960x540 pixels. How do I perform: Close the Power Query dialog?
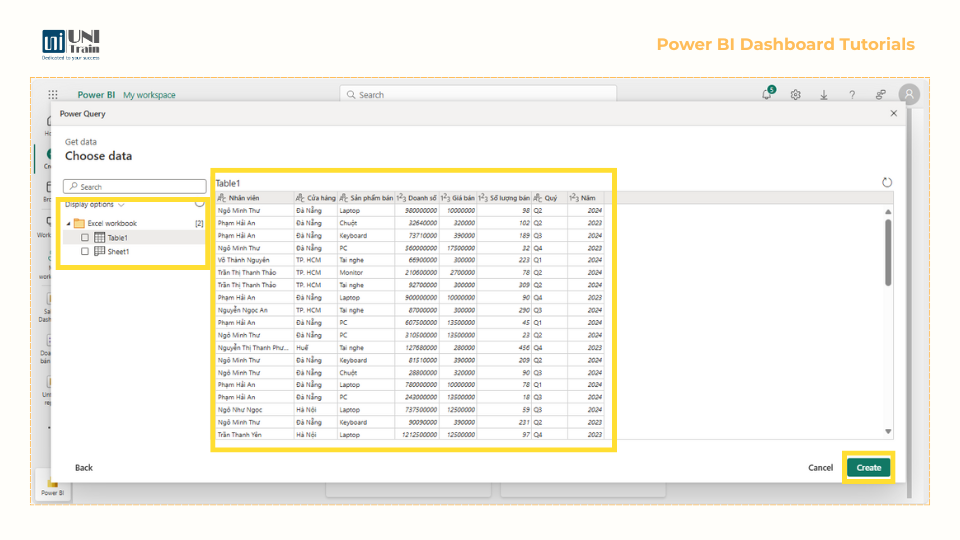894,113
